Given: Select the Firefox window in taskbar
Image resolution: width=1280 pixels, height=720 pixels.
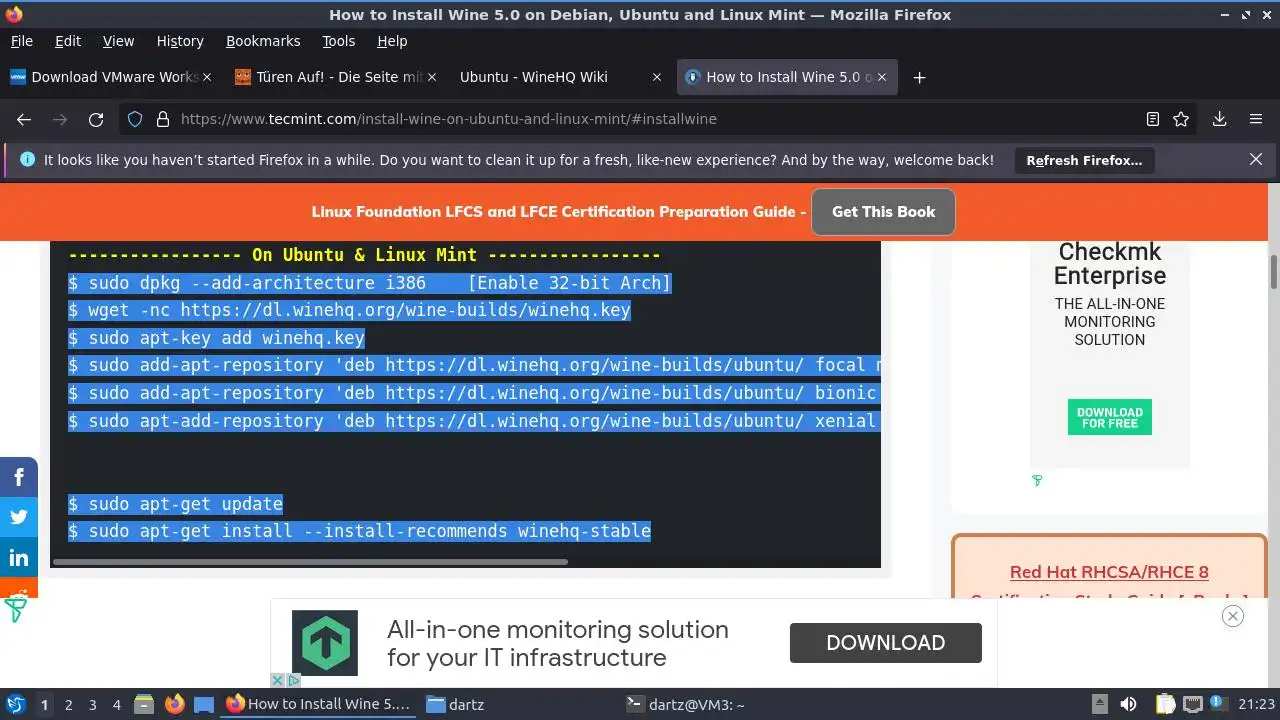Looking at the screenshot, I should pos(318,704).
